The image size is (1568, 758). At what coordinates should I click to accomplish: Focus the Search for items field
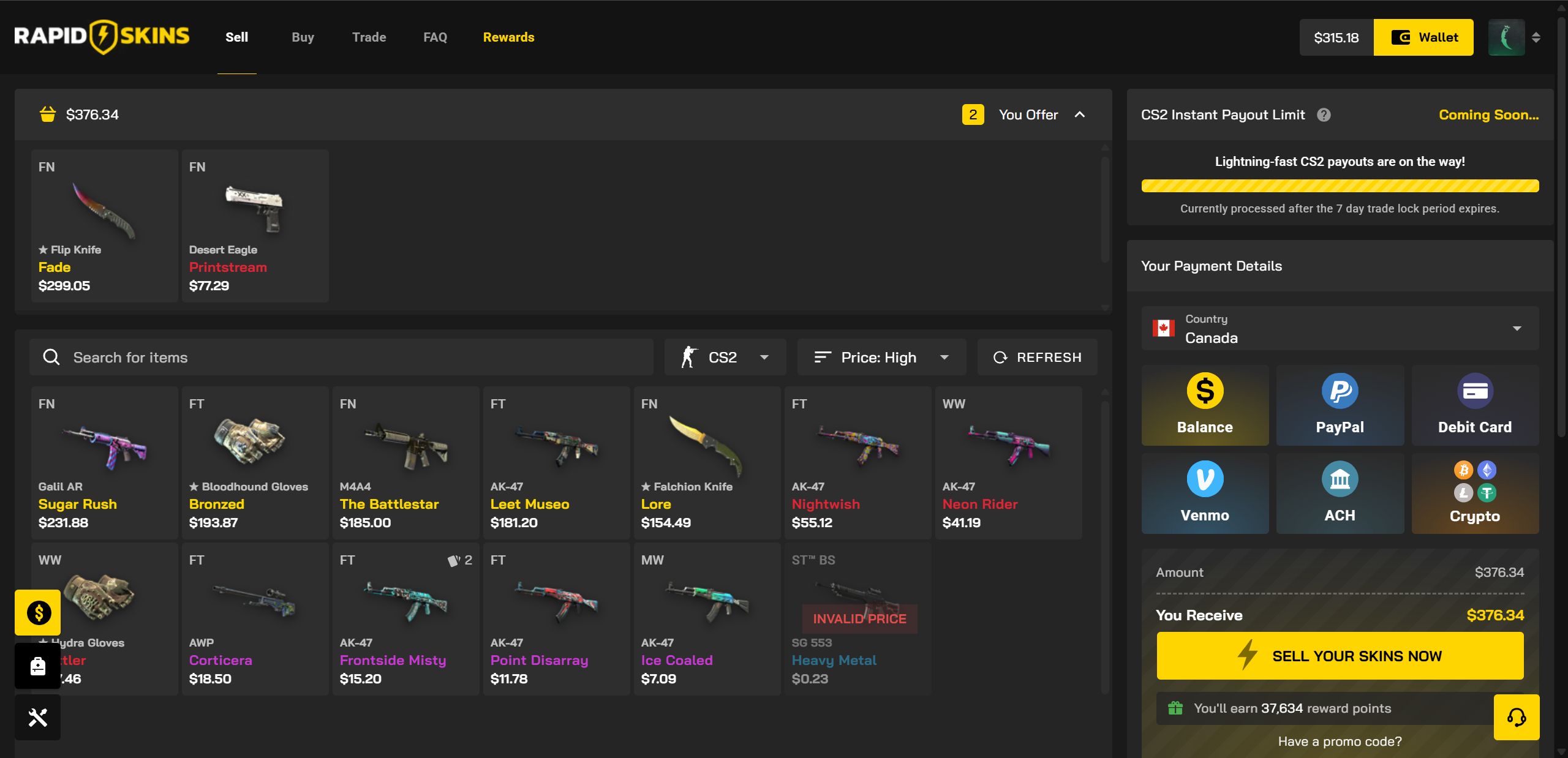pyautogui.click(x=341, y=357)
